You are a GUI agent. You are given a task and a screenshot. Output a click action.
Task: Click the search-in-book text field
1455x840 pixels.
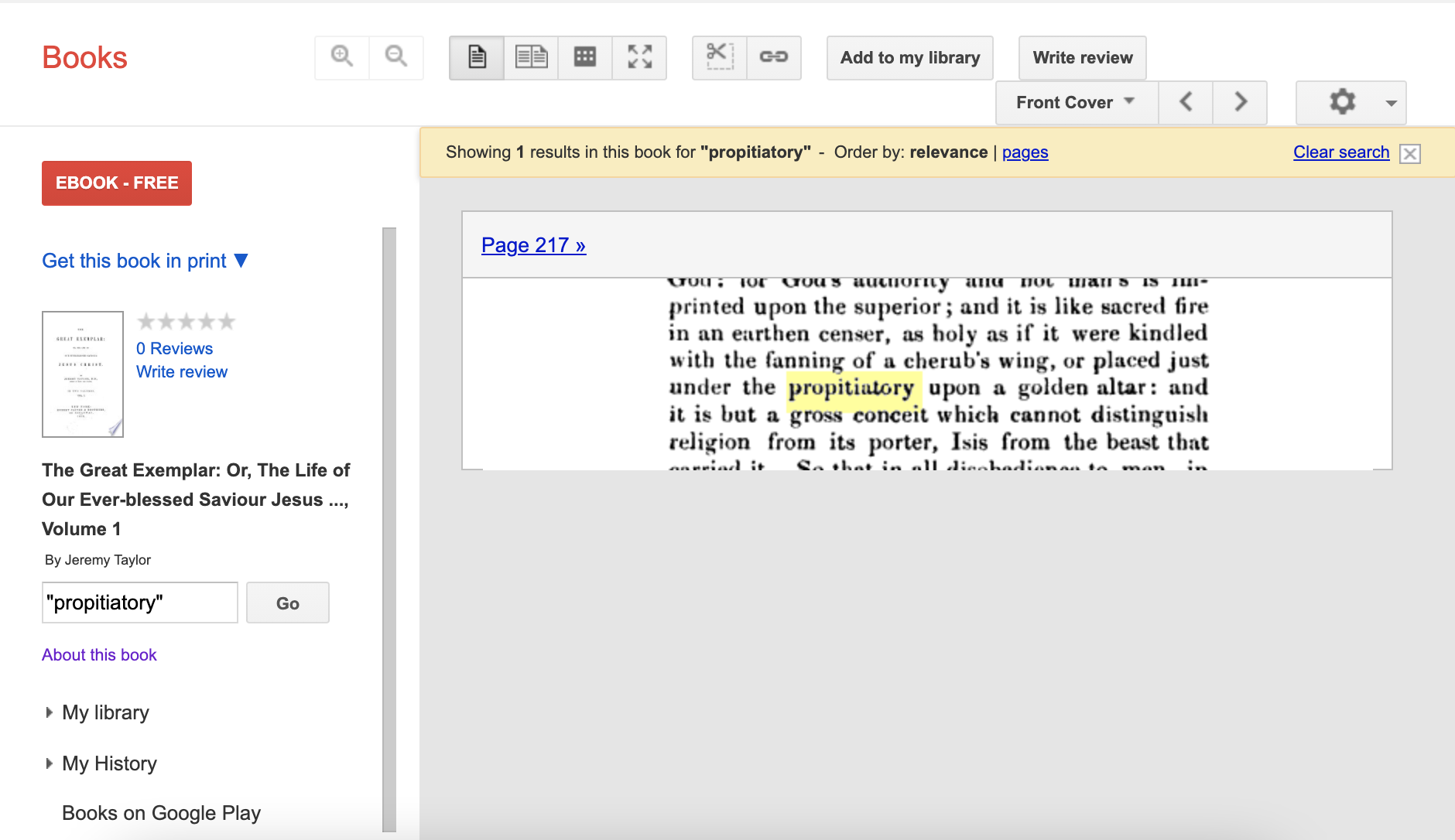click(x=140, y=603)
